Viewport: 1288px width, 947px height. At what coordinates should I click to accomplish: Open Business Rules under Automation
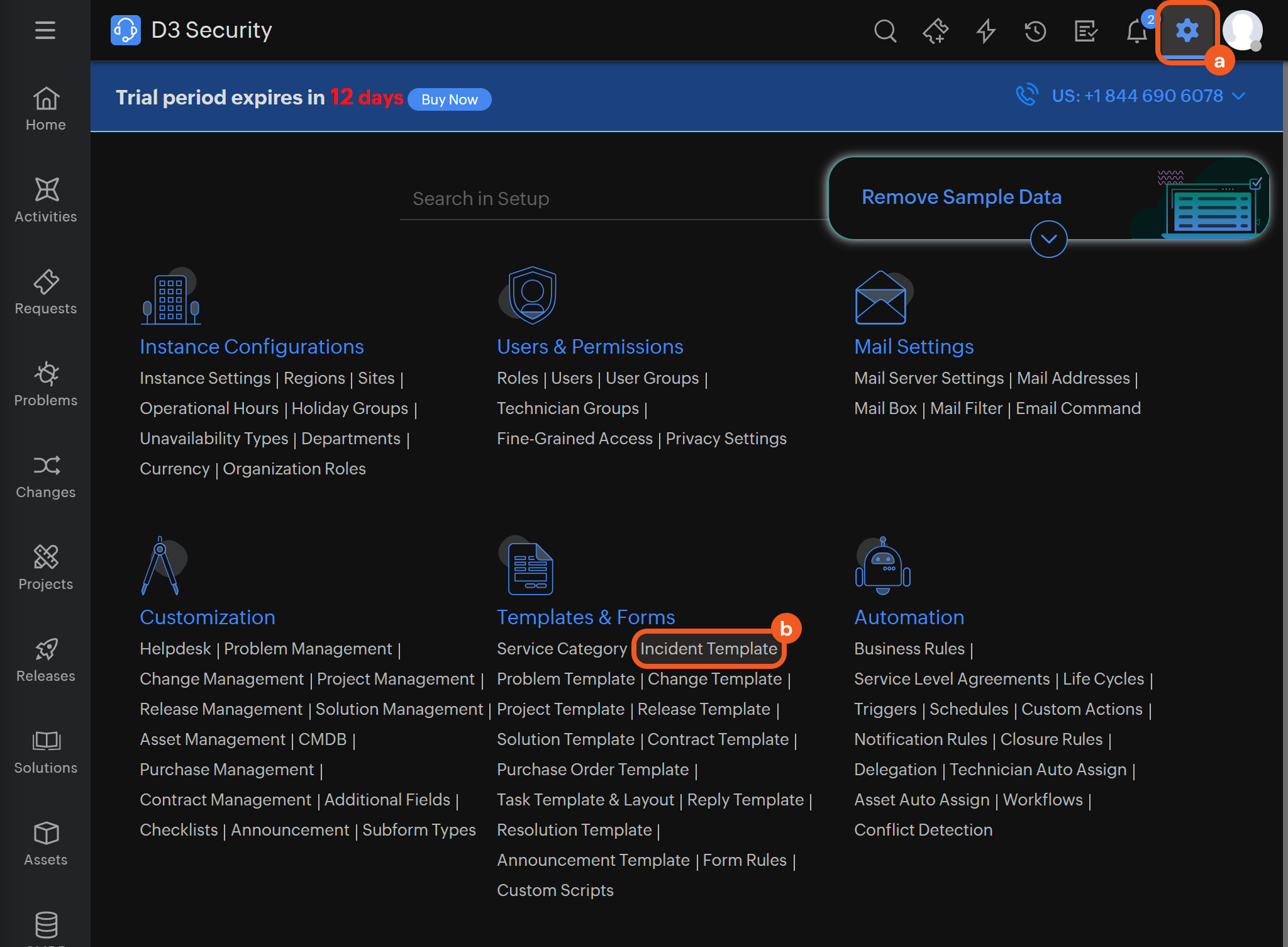point(909,649)
